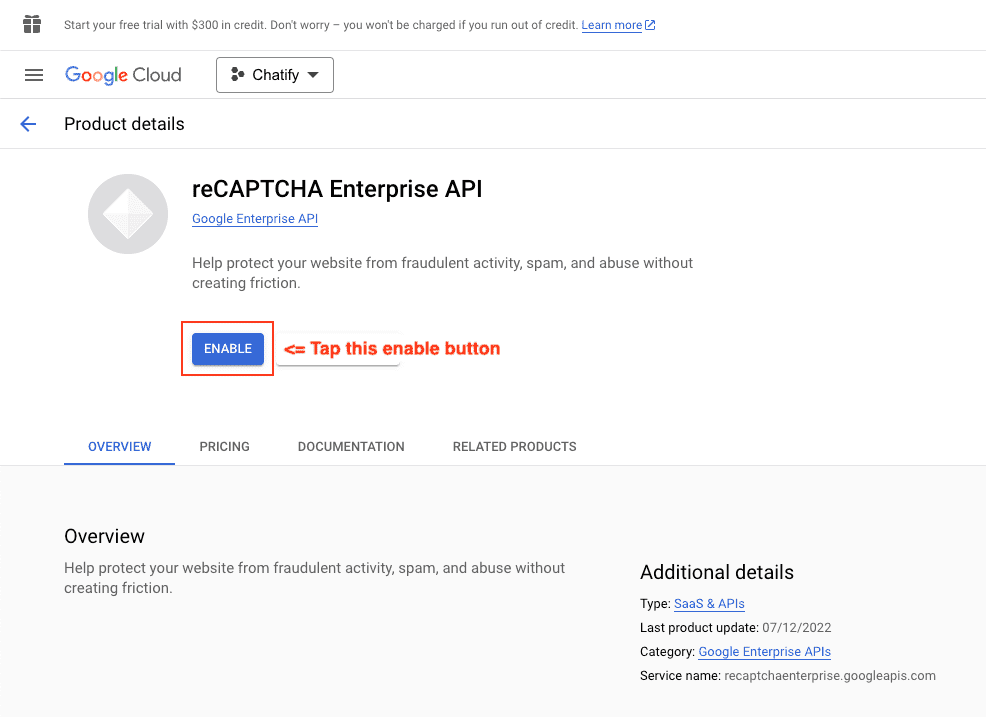Click the recaptchaenterprise.googleapis.com service name
This screenshot has height=717, width=986.
pyautogui.click(x=830, y=676)
